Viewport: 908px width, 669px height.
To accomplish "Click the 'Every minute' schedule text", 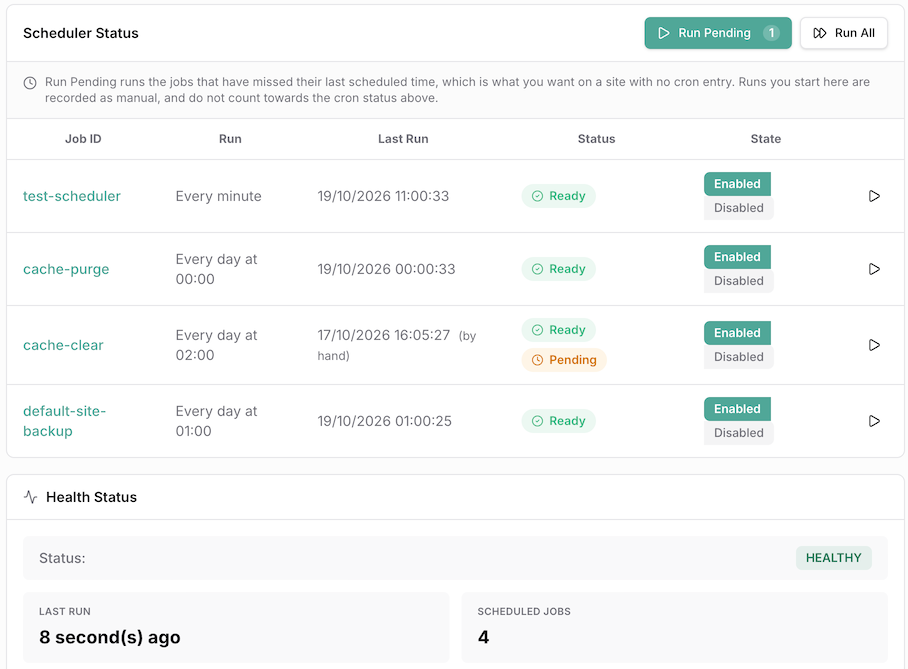I will coord(218,196).
